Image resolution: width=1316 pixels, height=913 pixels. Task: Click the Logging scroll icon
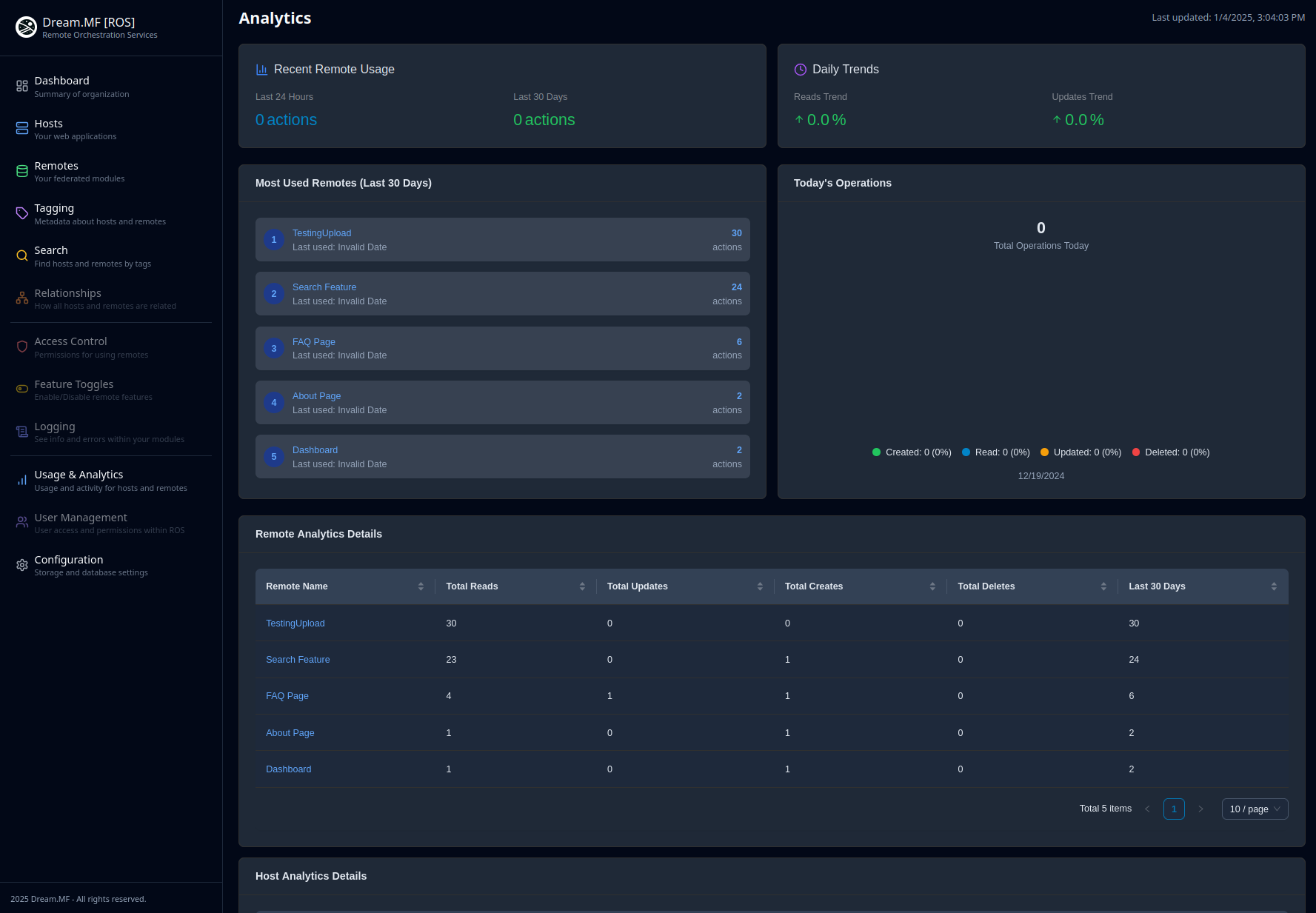point(22,432)
